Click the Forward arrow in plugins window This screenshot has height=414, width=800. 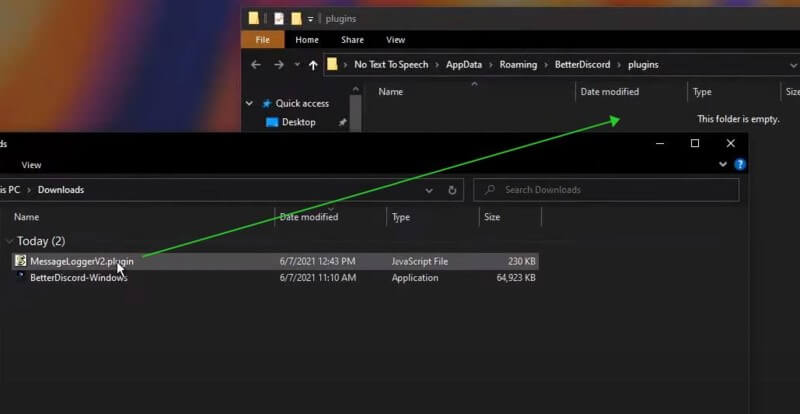[x=278, y=65]
